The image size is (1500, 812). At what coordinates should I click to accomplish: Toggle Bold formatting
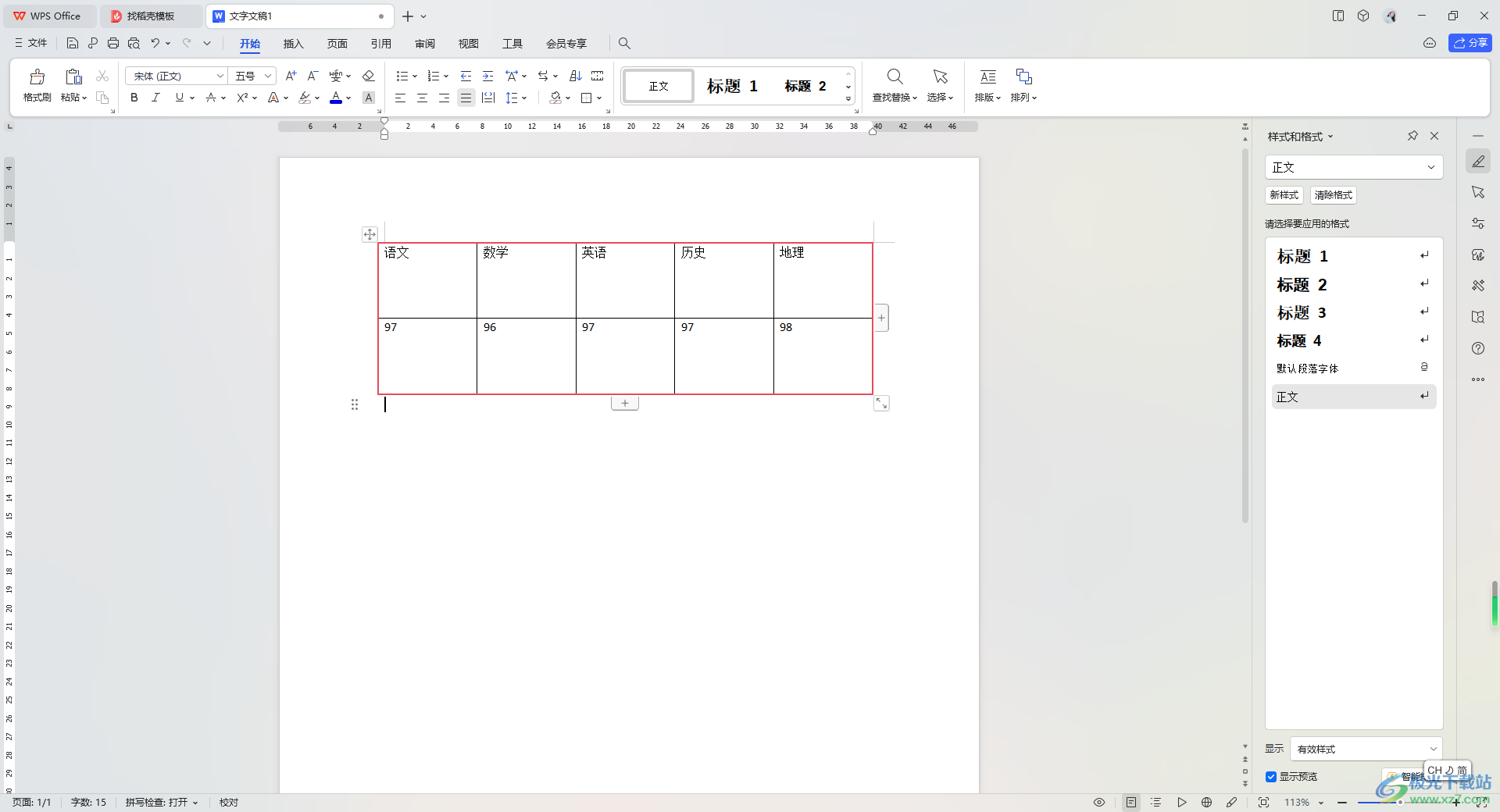[x=134, y=98]
